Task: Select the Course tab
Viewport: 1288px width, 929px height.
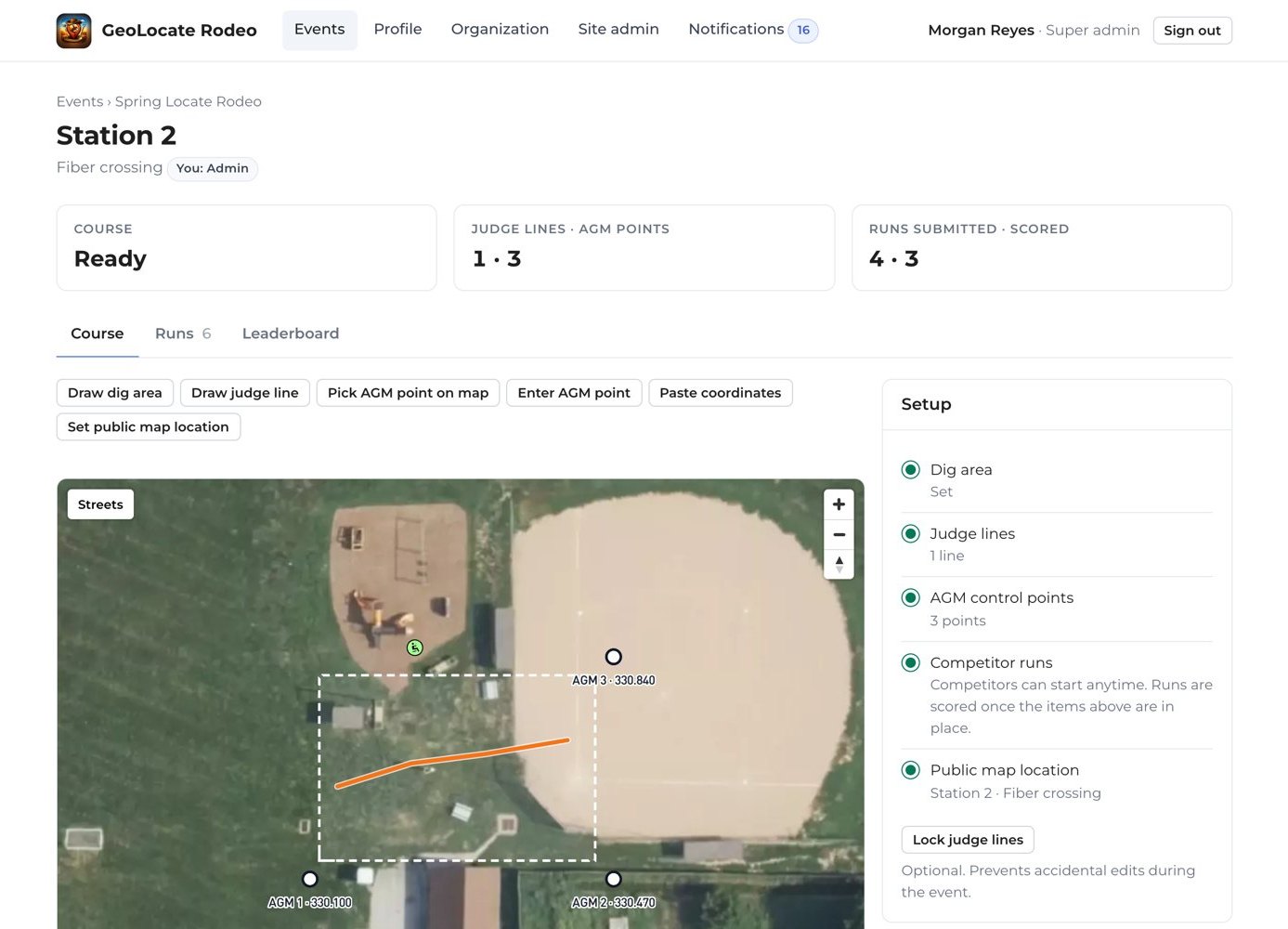Action: pyautogui.click(x=98, y=334)
